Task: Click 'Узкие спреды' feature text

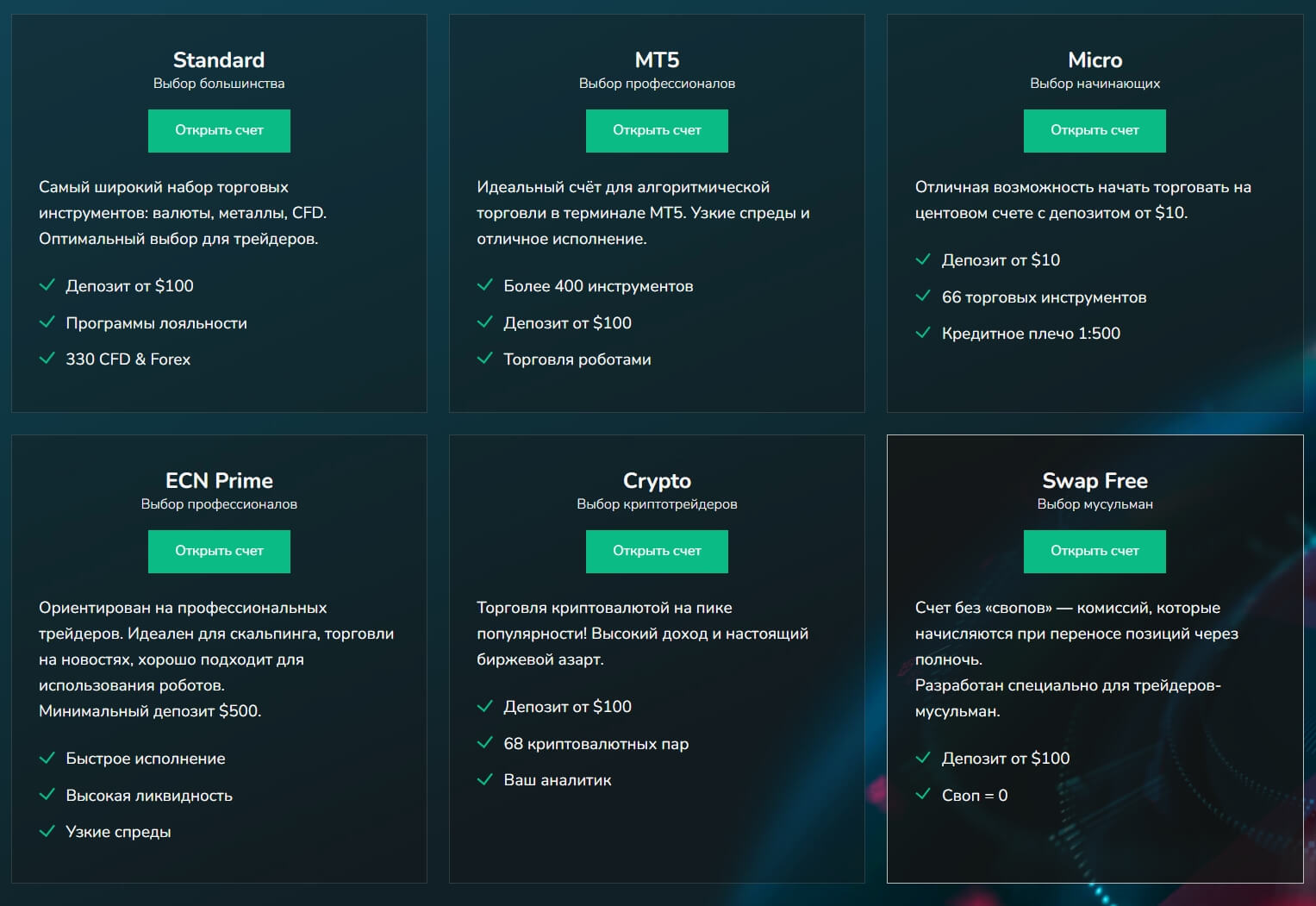Action: pyautogui.click(x=118, y=832)
